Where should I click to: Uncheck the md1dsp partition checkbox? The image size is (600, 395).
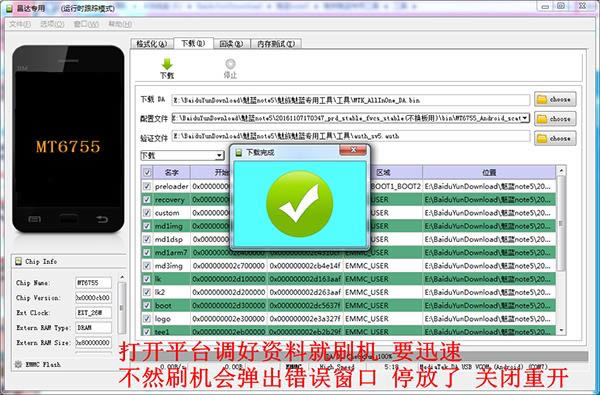point(147,239)
